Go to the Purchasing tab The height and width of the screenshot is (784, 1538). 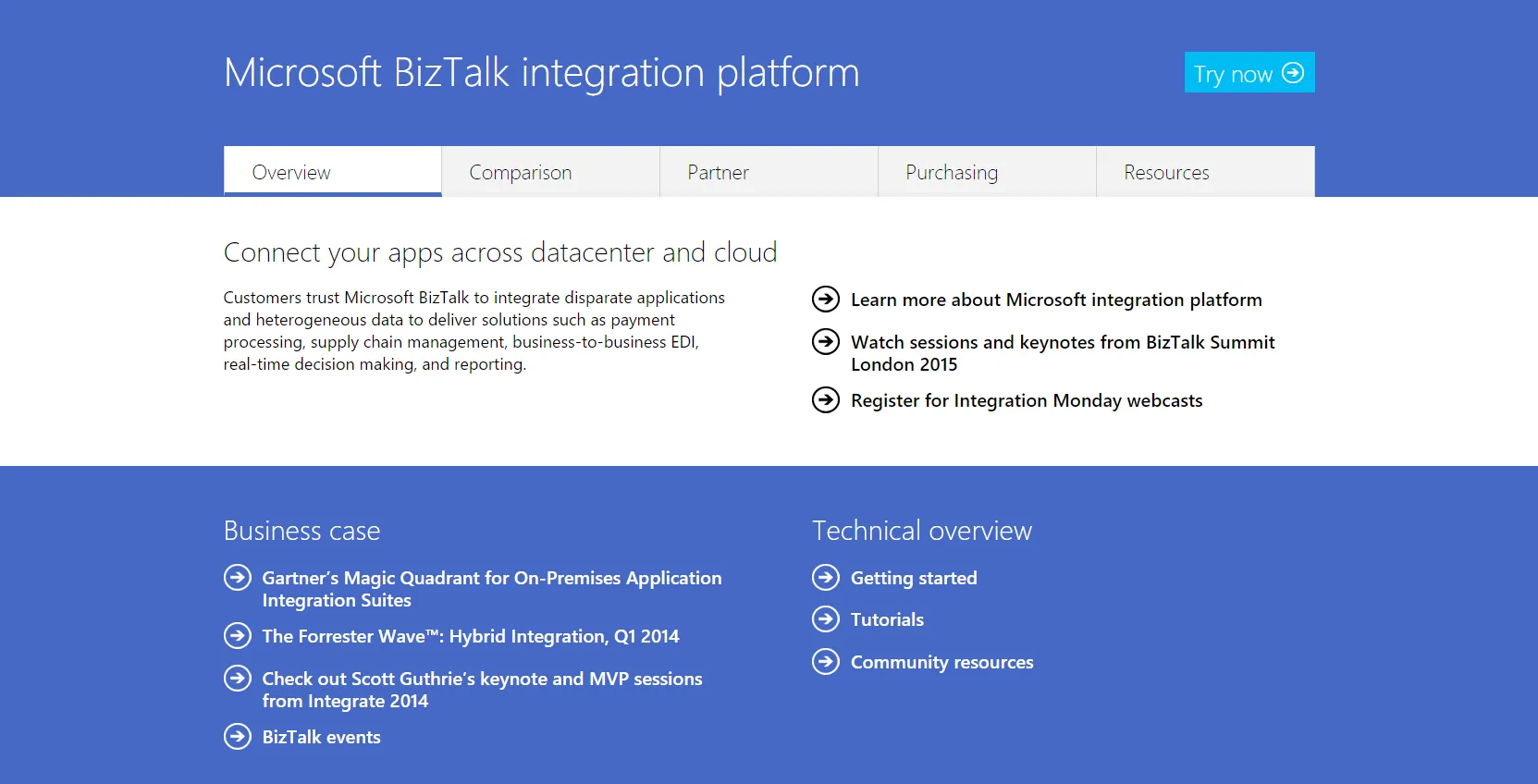click(988, 172)
